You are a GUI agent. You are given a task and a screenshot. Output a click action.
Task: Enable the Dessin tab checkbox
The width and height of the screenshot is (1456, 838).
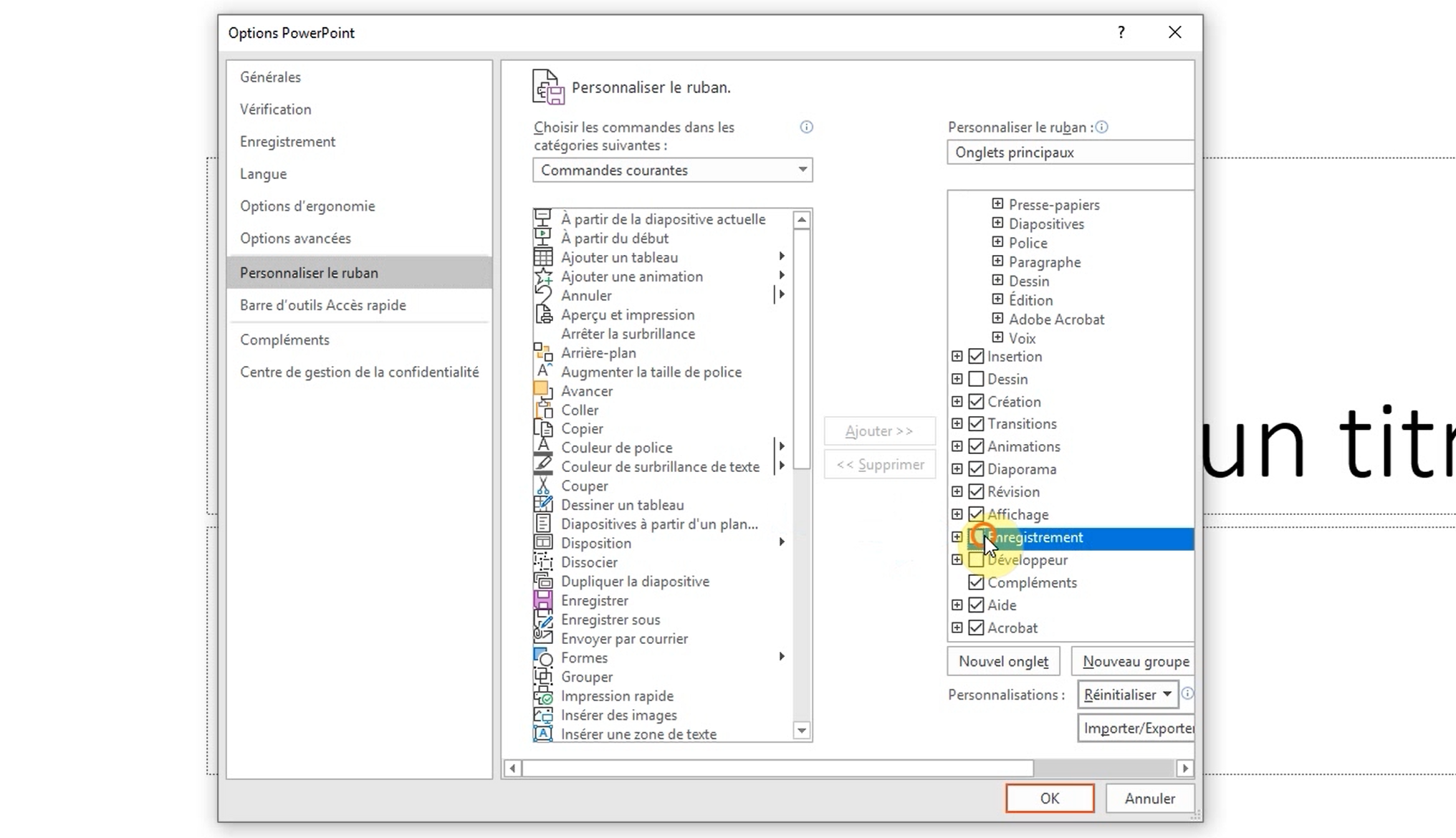pyautogui.click(x=976, y=379)
